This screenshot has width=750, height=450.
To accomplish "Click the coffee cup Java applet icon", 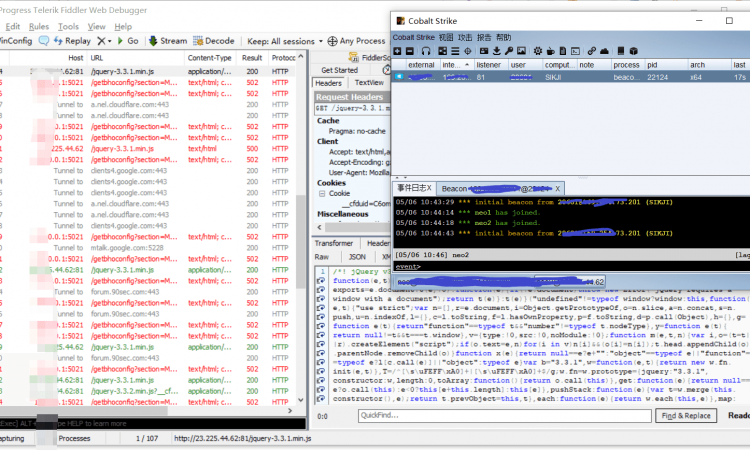I will pos(551,51).
